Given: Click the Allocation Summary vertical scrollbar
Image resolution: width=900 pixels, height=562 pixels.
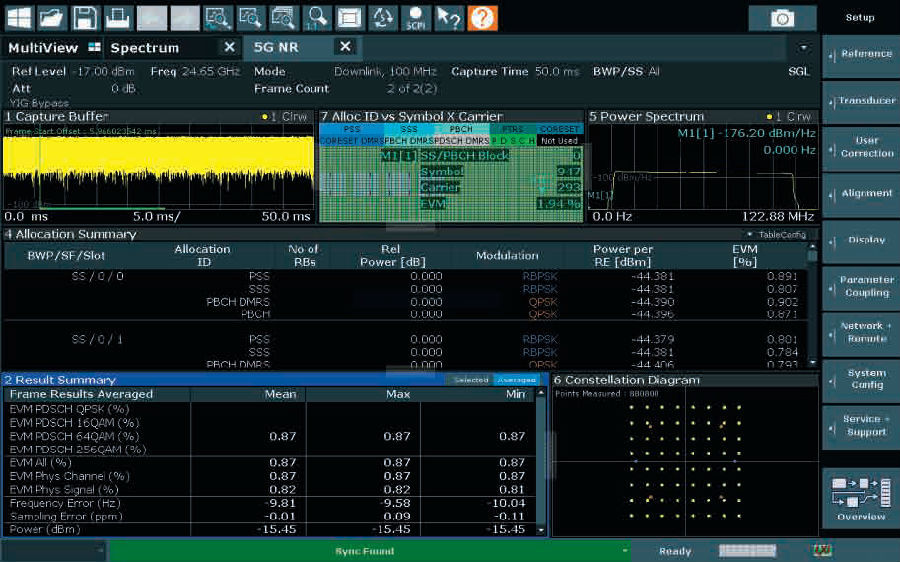Looking at the screenshot, I should 812,305.
